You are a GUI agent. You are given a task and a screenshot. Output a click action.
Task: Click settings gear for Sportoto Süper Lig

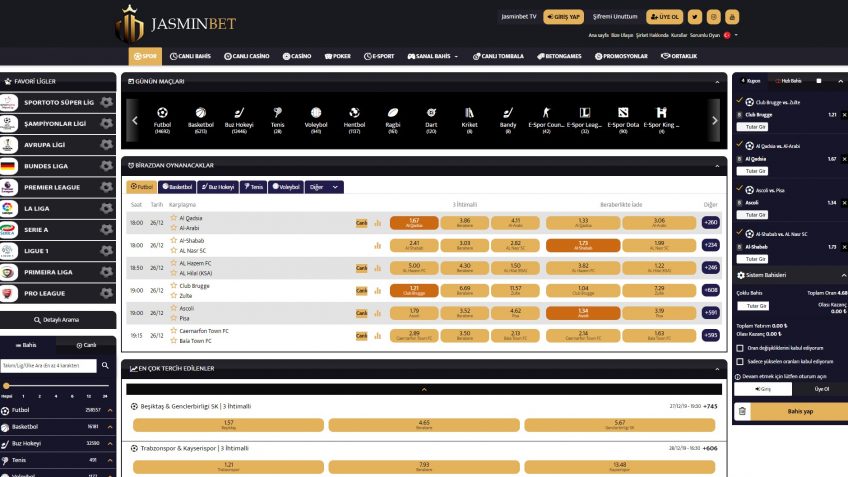click(107, 102)
